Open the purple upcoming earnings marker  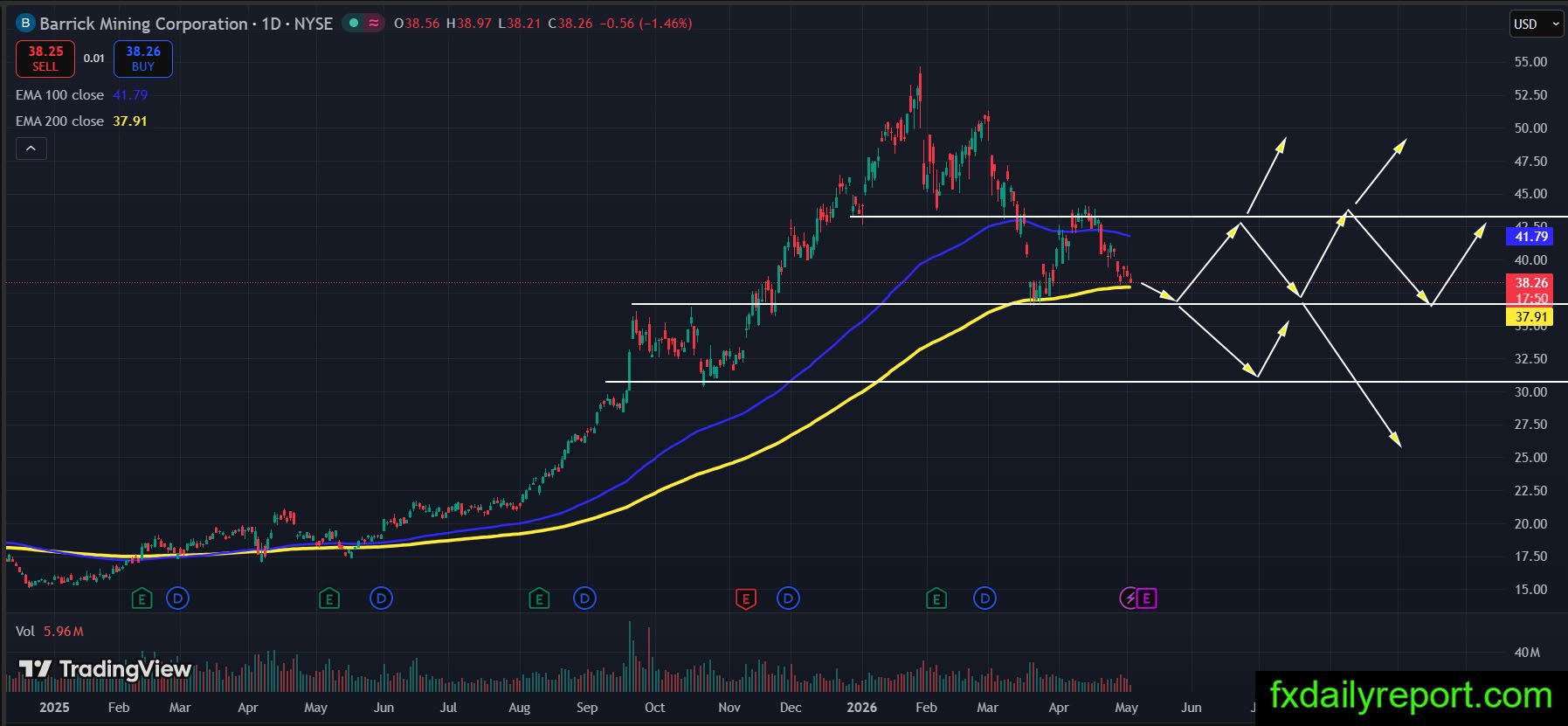[x=1147, y=598]
